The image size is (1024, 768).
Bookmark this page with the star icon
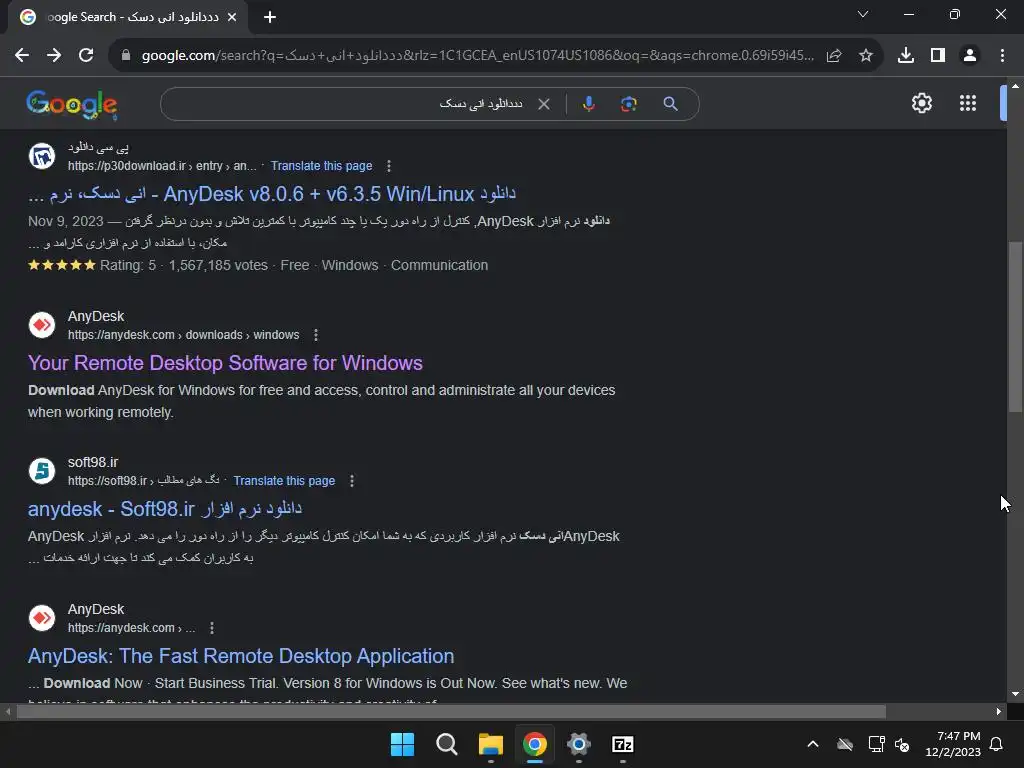[866, 56]
